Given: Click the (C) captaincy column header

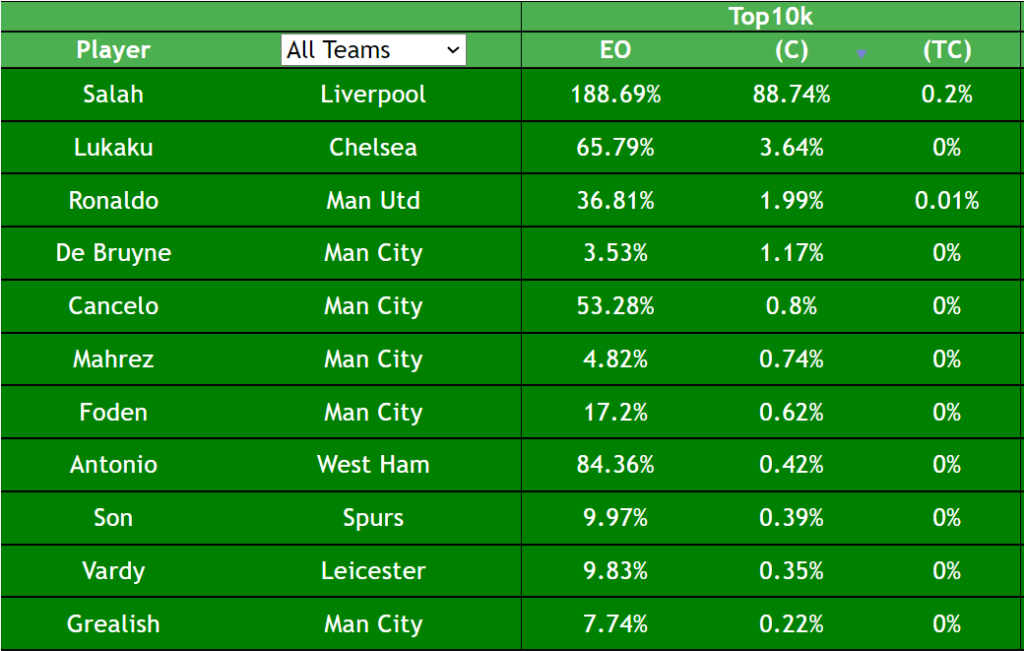Looking at the screenshot, I should click(792, 50).
